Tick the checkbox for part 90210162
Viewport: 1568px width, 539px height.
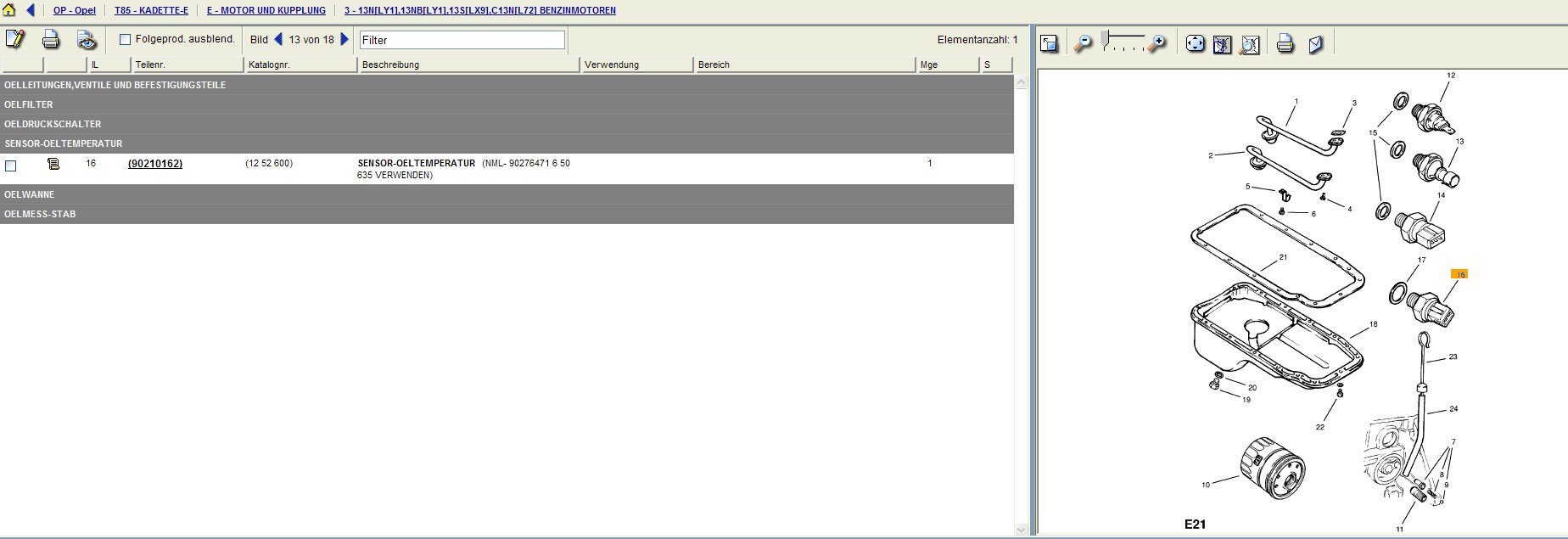11,166
